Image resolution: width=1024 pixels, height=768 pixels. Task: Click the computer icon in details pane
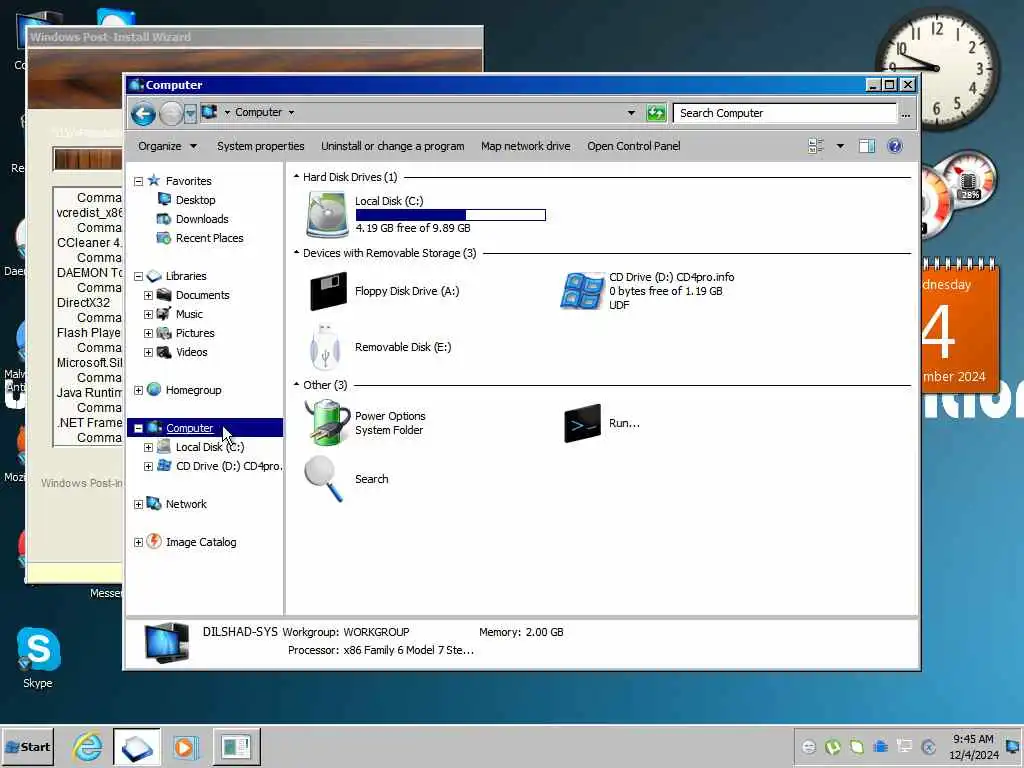coord(167,643)
